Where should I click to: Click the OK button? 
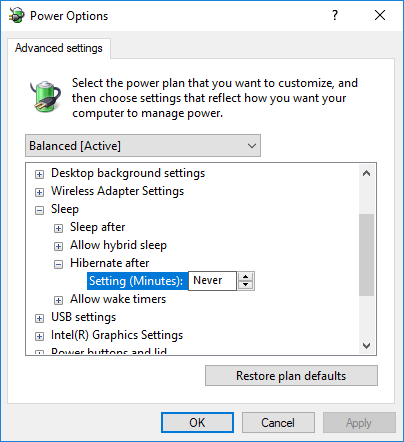(197, 423)
